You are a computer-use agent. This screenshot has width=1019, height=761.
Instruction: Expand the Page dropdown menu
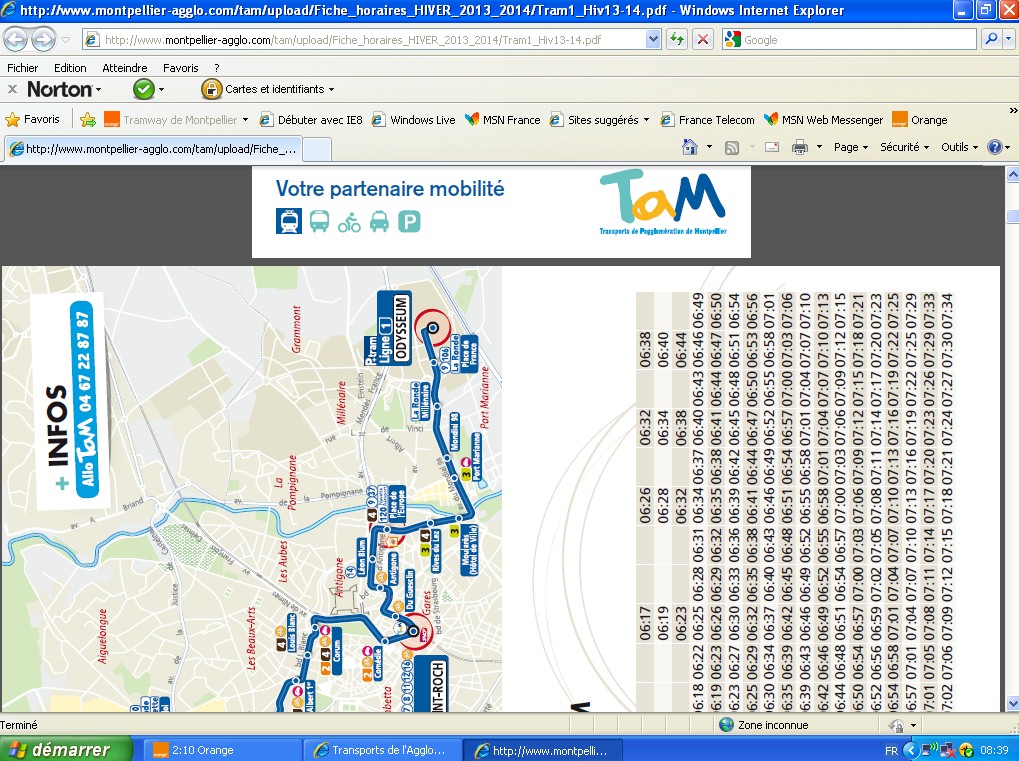[851, 147]
